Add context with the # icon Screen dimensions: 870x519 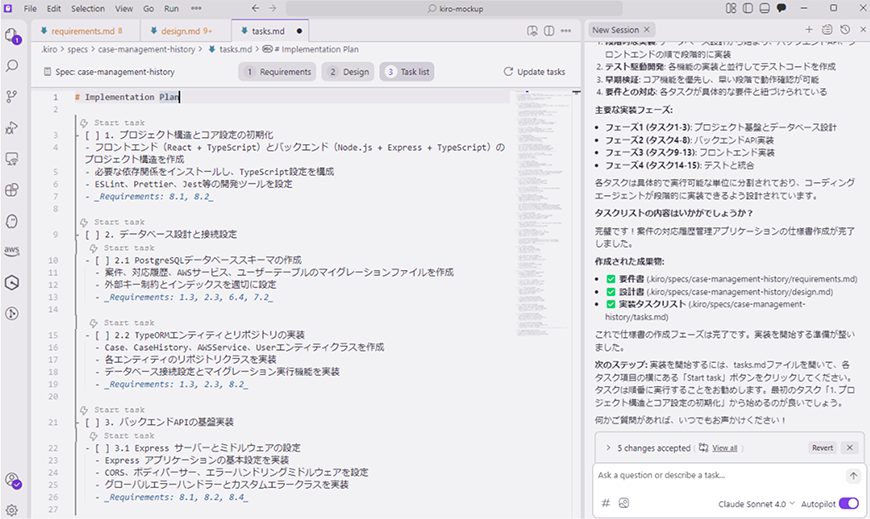point(606,503)
